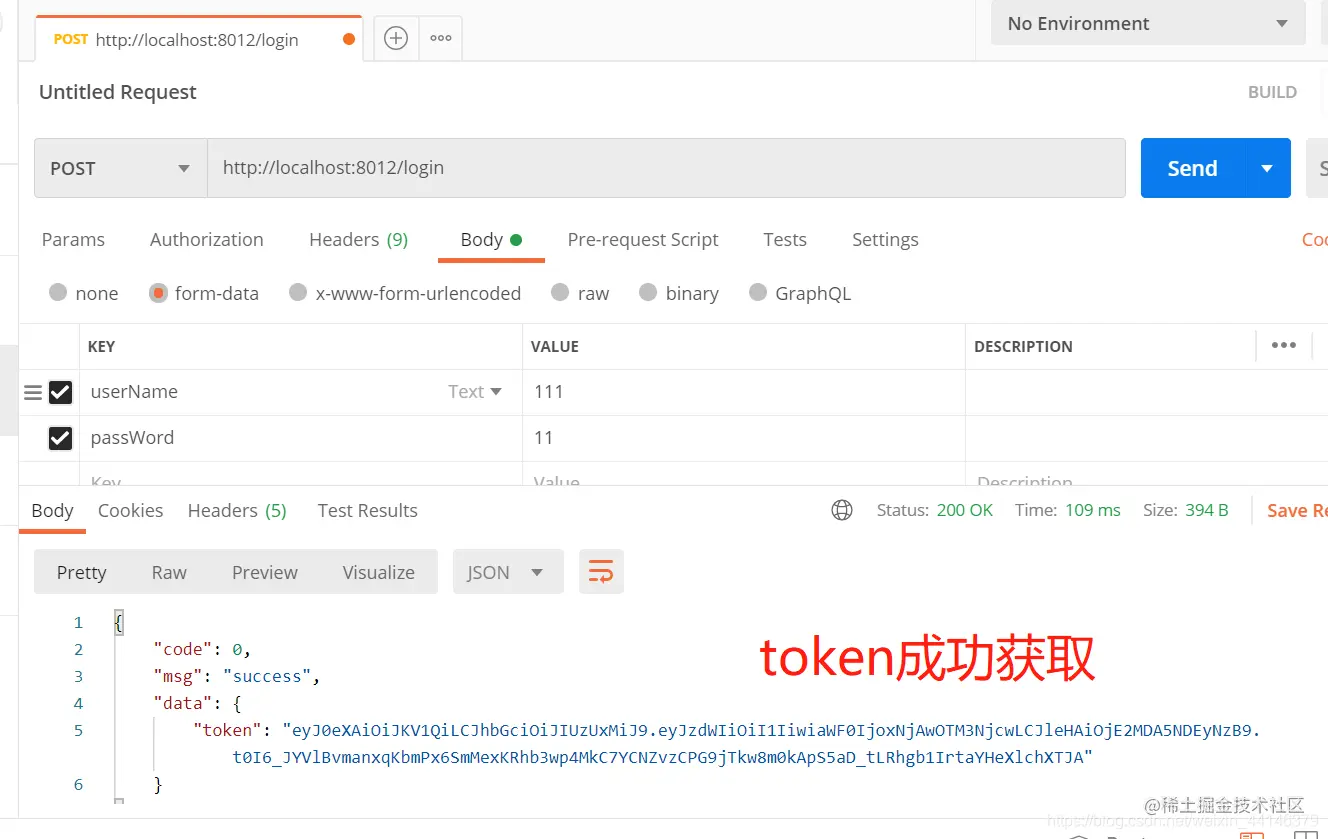Click the Save Response button
The height and width of the screenshot is (839, 1328).
(x=1297, y=511)
